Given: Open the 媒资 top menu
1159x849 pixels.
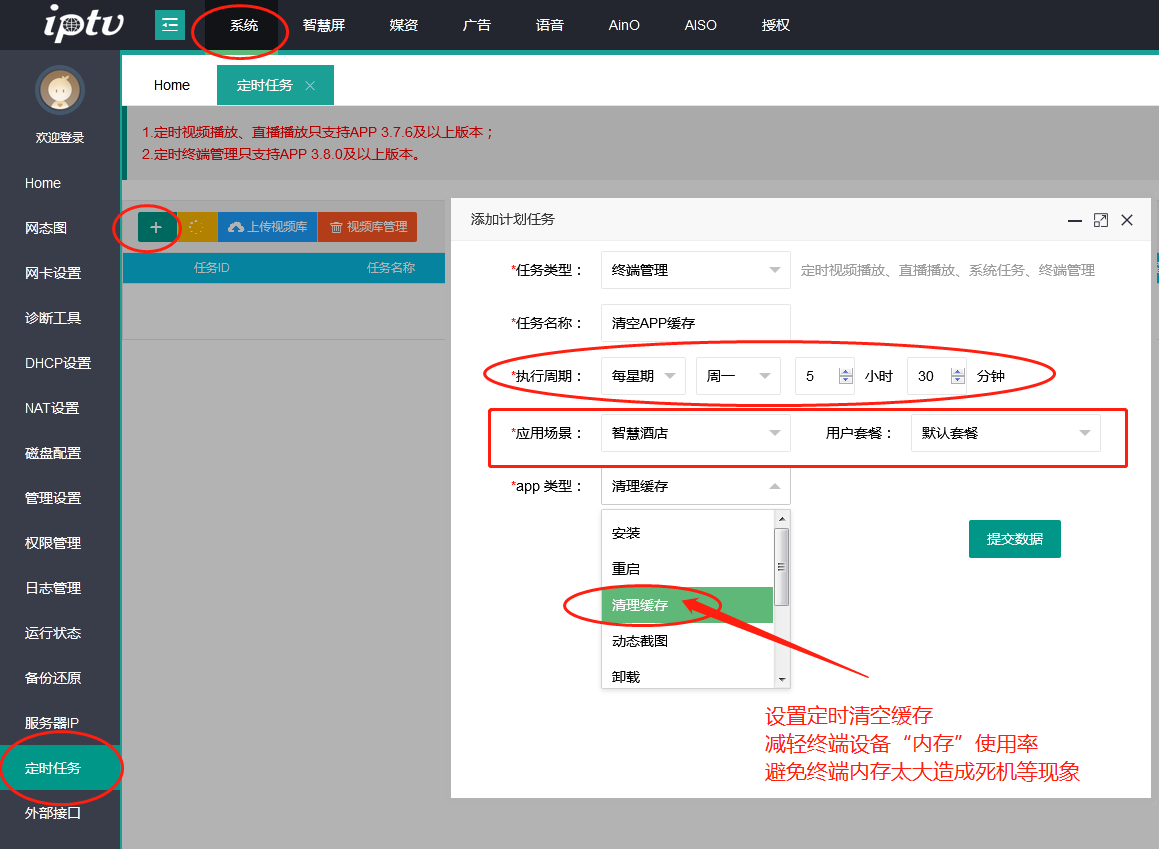Looking at the screenshot, I should pyautogui.click(x=404, y=25).
